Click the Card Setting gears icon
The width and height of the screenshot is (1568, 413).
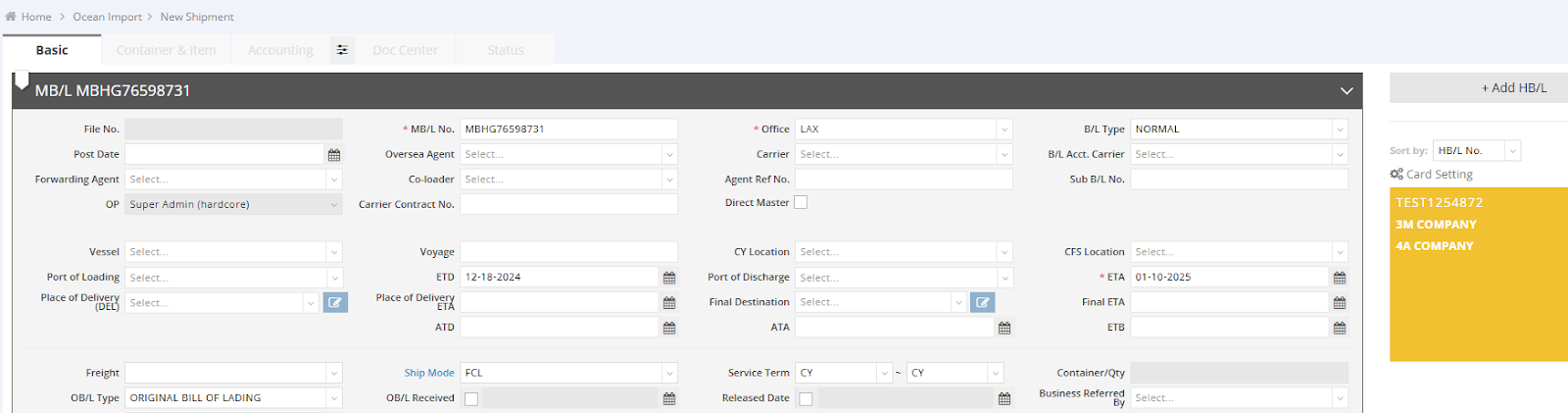click(1396, 174)
